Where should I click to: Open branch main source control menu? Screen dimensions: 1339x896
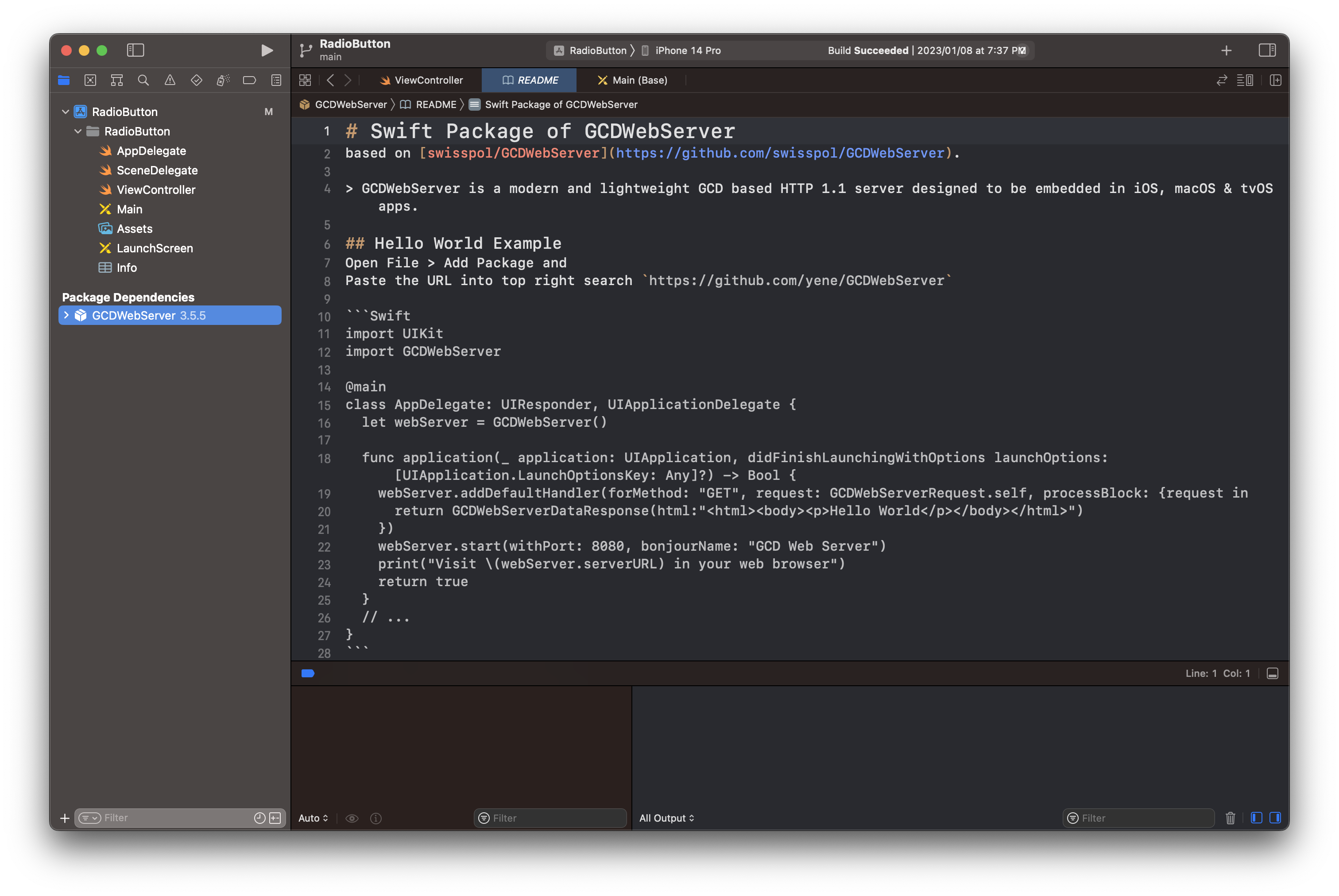[330, 57]
